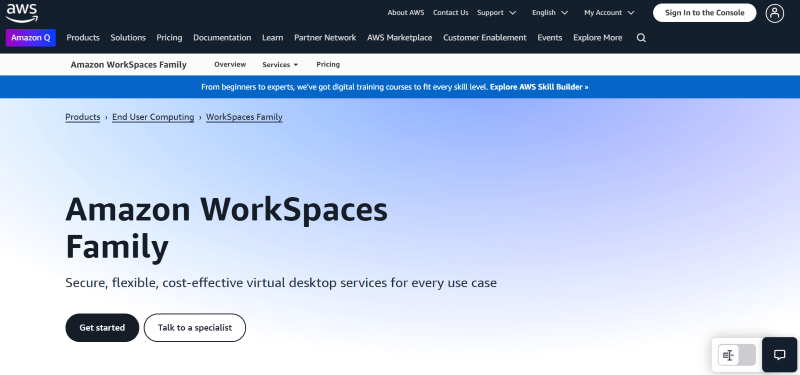
Task: Toggle the bottom-right display switch
Action: click(x=737, y=355)
